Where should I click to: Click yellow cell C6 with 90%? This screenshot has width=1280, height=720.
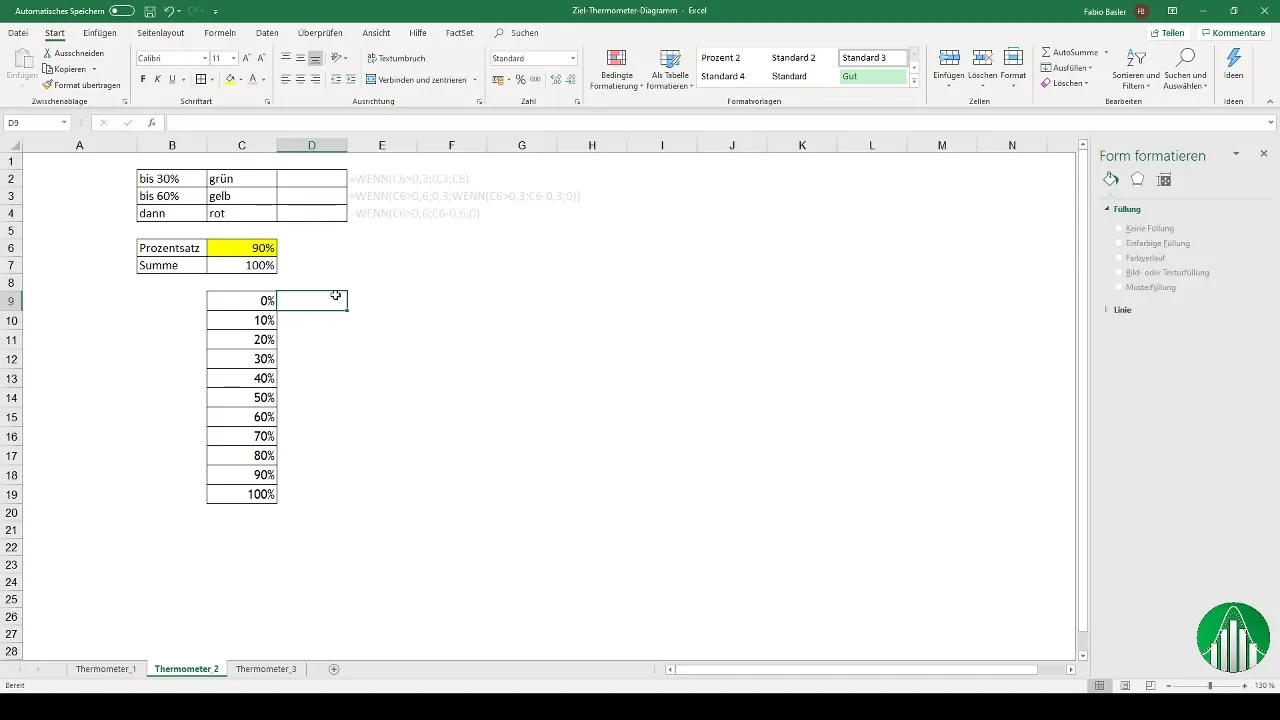(242, 247)
